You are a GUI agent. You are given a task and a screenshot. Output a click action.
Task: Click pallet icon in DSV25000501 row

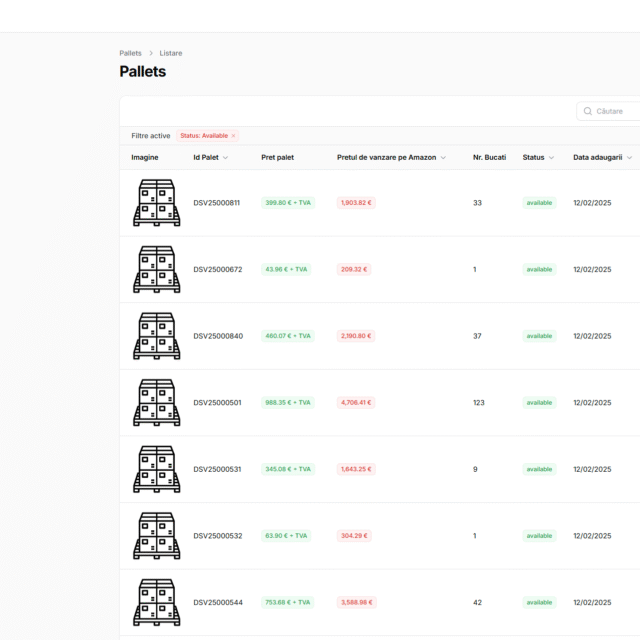[156, 403]
